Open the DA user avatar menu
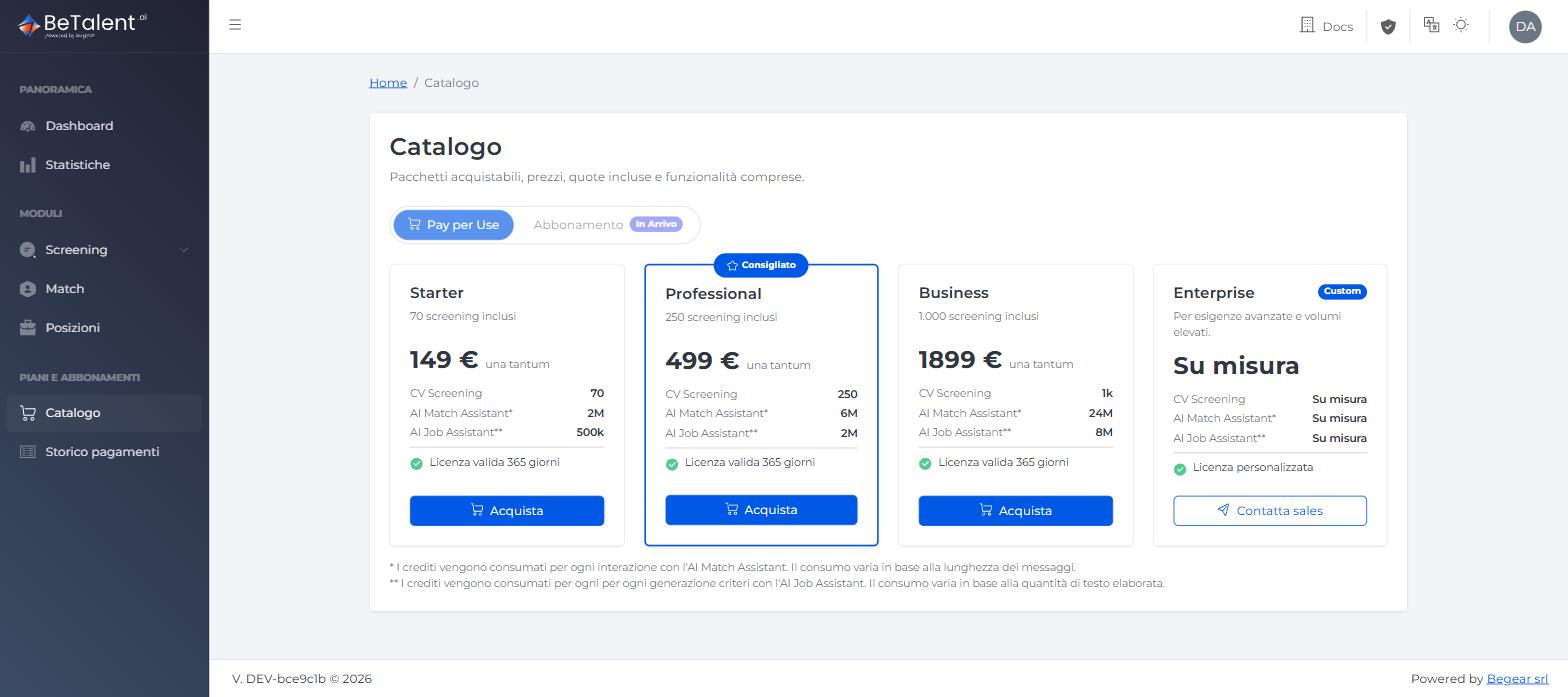Viewport: 1568px width, 697px height. click(x=1525, y=27)
